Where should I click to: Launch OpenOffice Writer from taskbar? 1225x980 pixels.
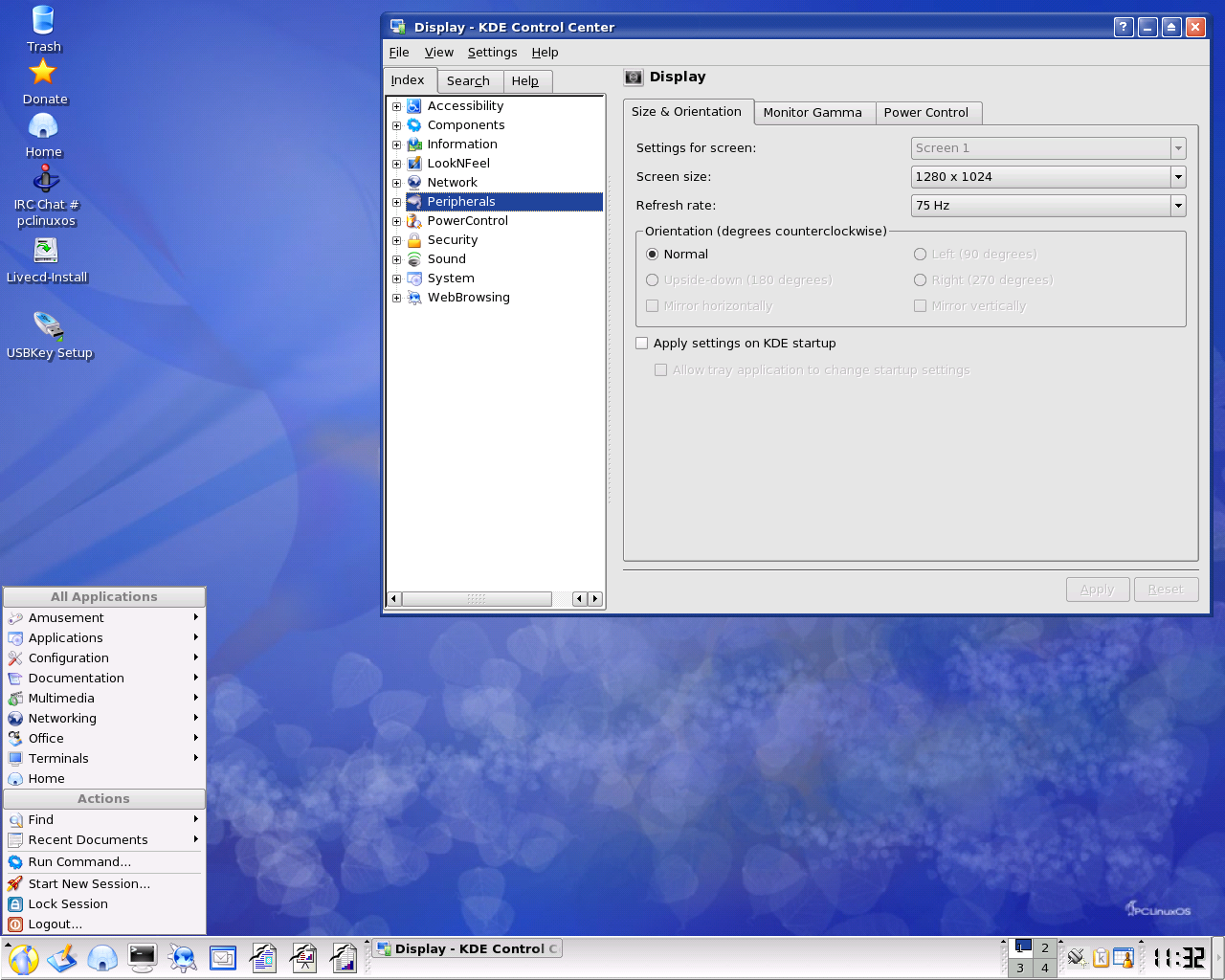263,958
